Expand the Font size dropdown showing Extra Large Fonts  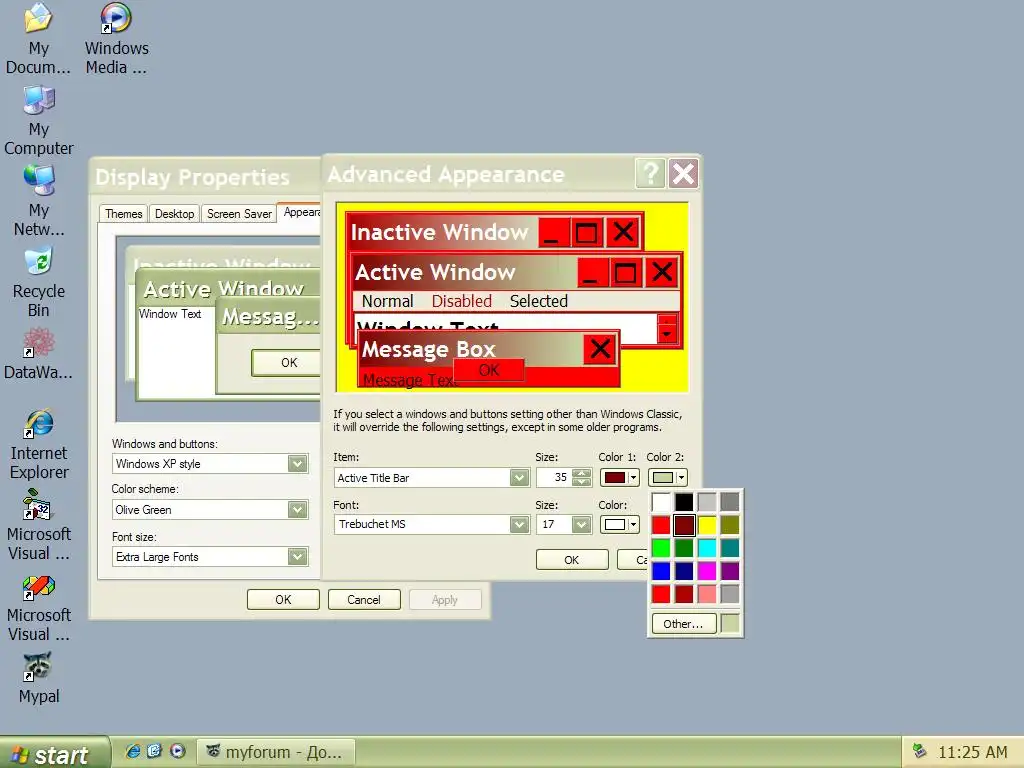coord(297,556)
